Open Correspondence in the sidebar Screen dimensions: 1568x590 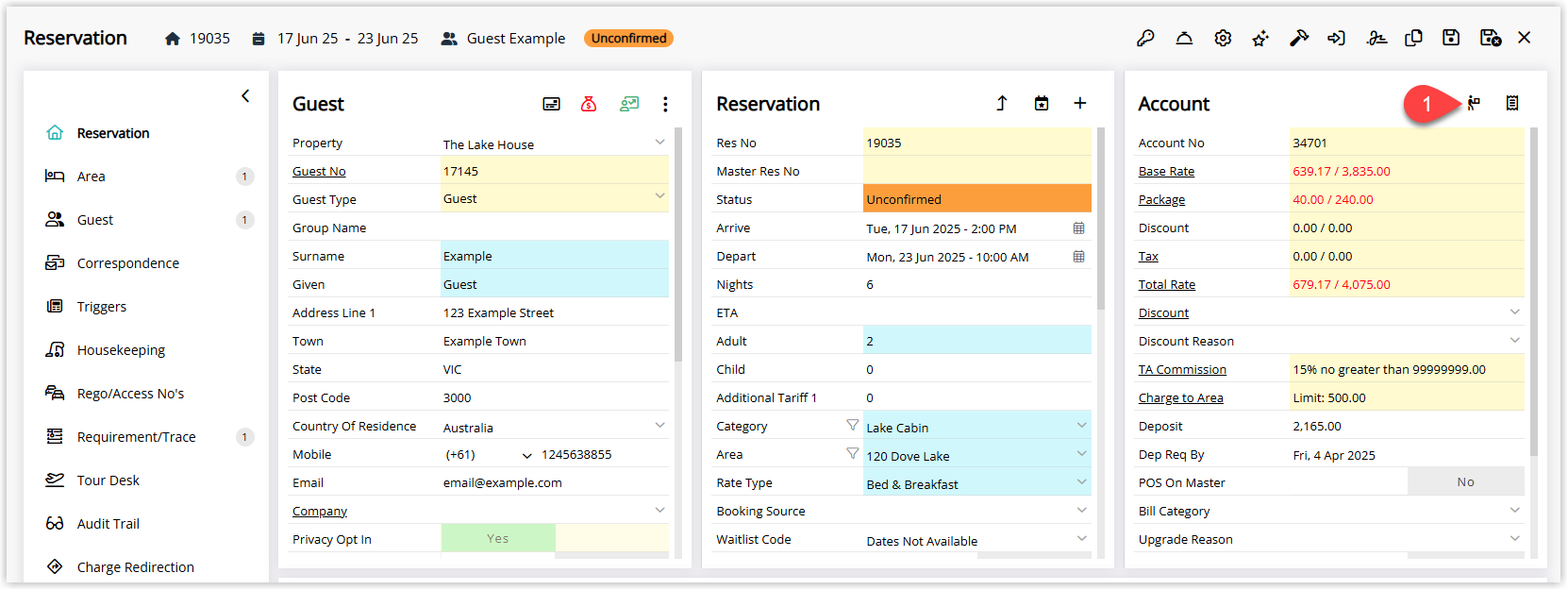click(128, 263)
